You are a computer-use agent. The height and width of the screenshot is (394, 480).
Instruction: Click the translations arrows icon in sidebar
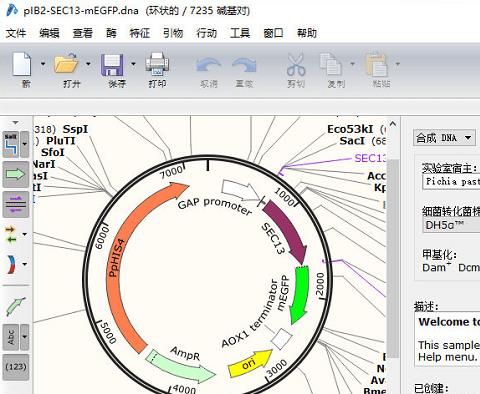pos(11,234)
